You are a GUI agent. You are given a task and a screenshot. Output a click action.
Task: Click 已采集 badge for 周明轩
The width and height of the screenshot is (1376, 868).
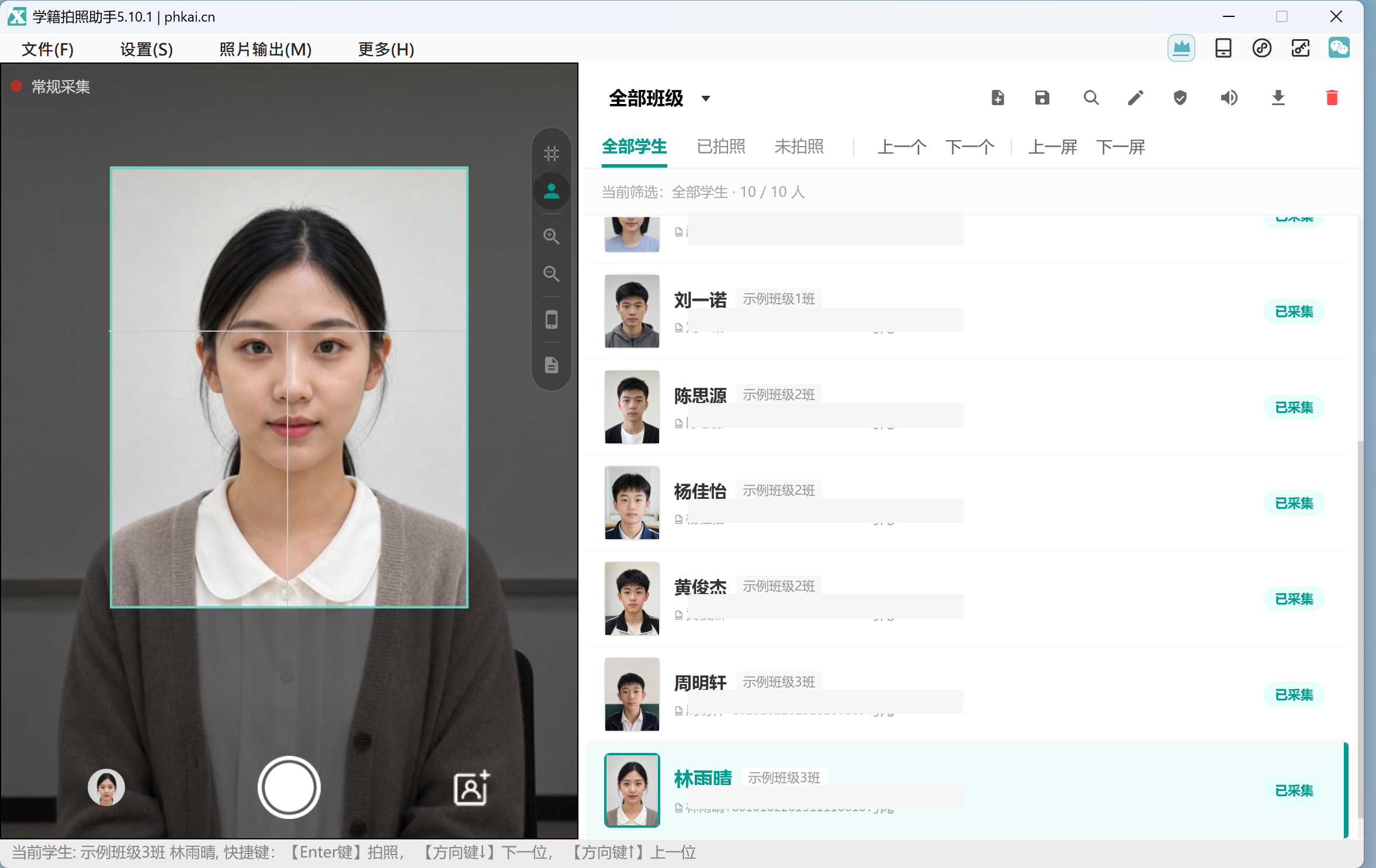tap(1294, 695)
